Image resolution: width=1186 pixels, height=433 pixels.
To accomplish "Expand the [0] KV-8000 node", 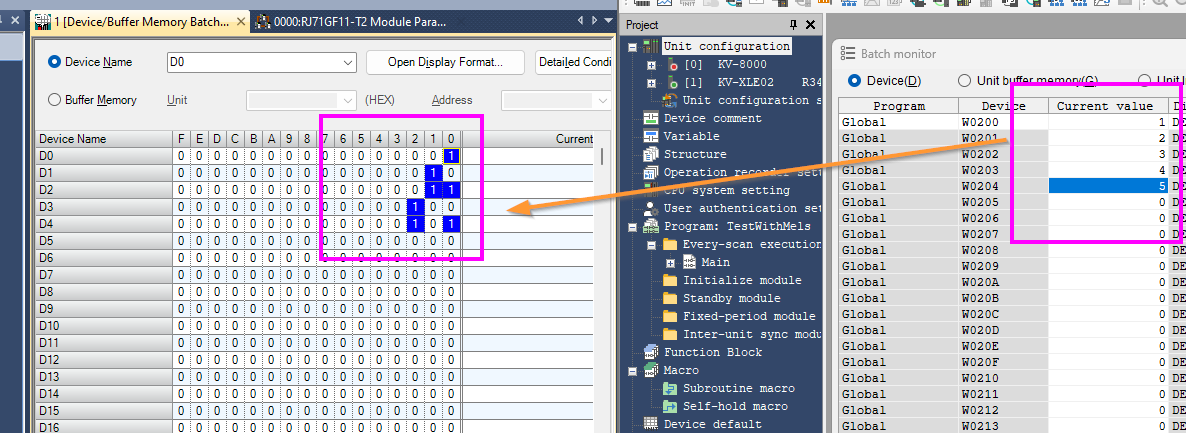I will click(x=651, y=65).
